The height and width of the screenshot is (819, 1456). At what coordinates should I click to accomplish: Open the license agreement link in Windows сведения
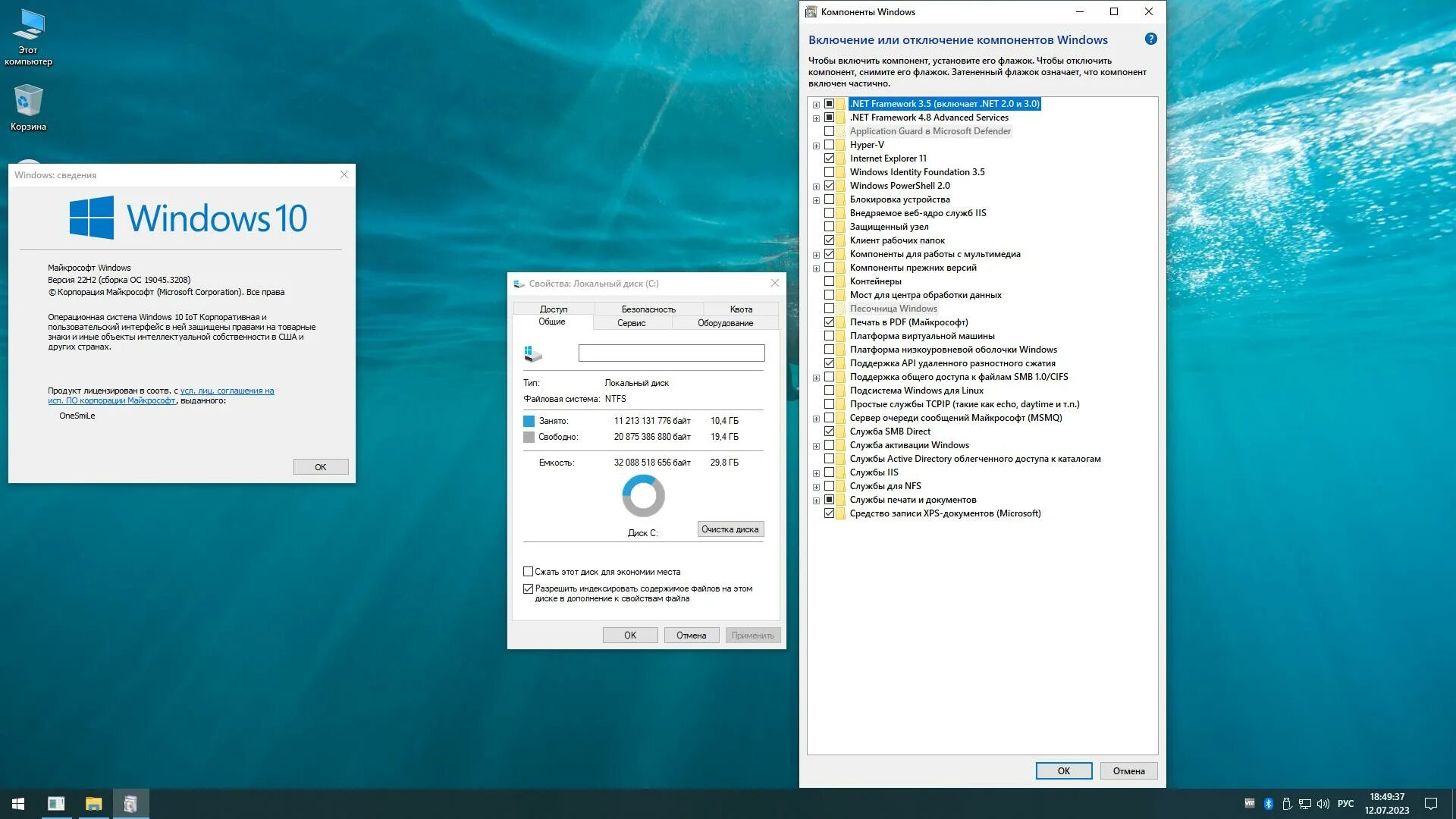click(x=225, y=391)
